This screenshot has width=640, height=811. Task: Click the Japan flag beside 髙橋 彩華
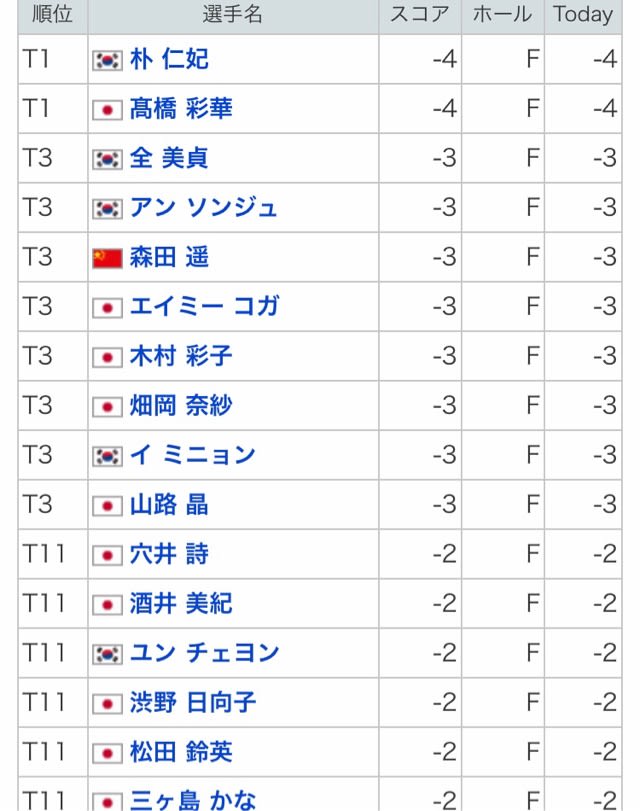coord(108,110)
